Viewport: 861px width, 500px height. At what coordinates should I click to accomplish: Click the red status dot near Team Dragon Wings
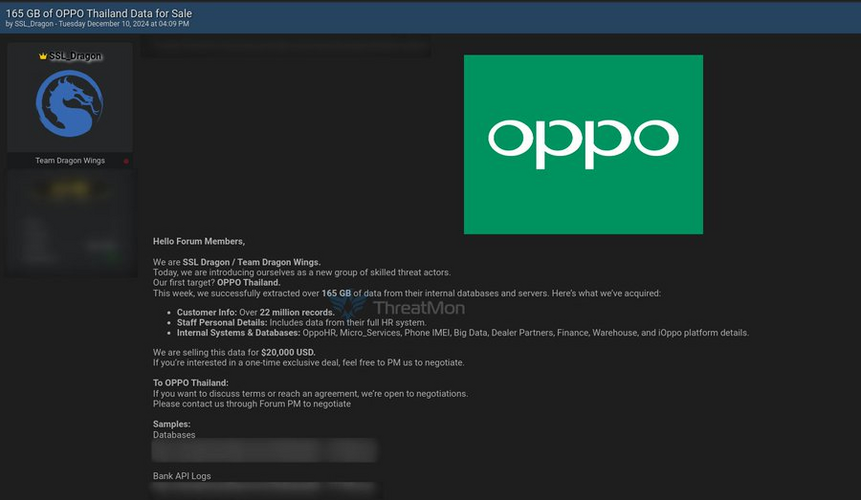tap(126, 161)
